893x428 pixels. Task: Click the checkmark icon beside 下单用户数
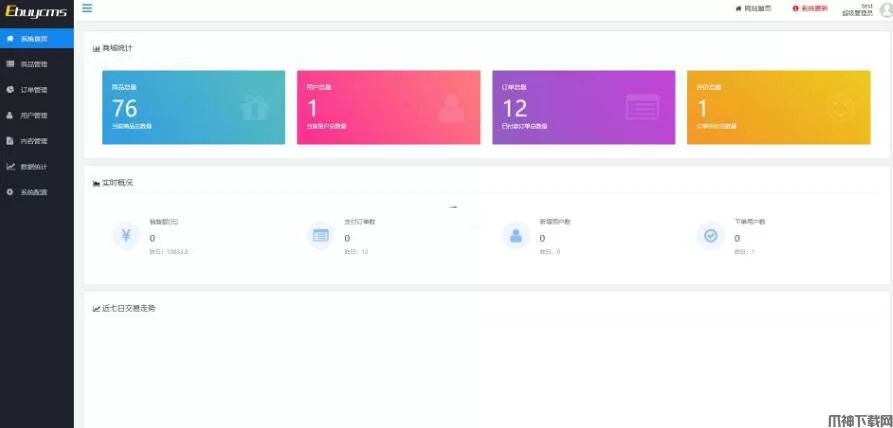click(x=711, y=236)
